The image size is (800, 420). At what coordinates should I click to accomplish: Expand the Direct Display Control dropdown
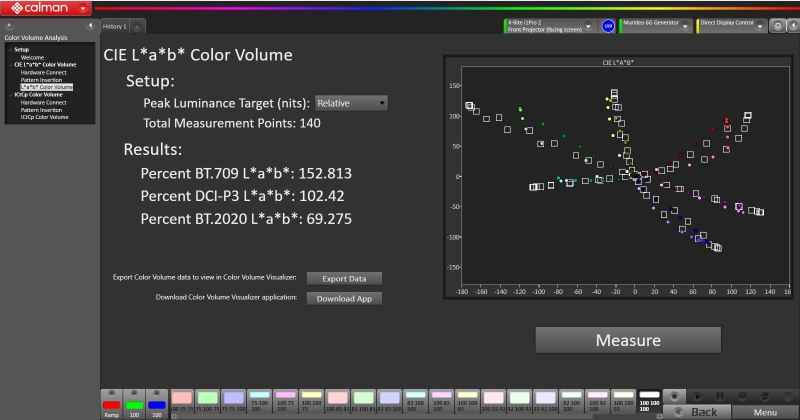point(758,25)
